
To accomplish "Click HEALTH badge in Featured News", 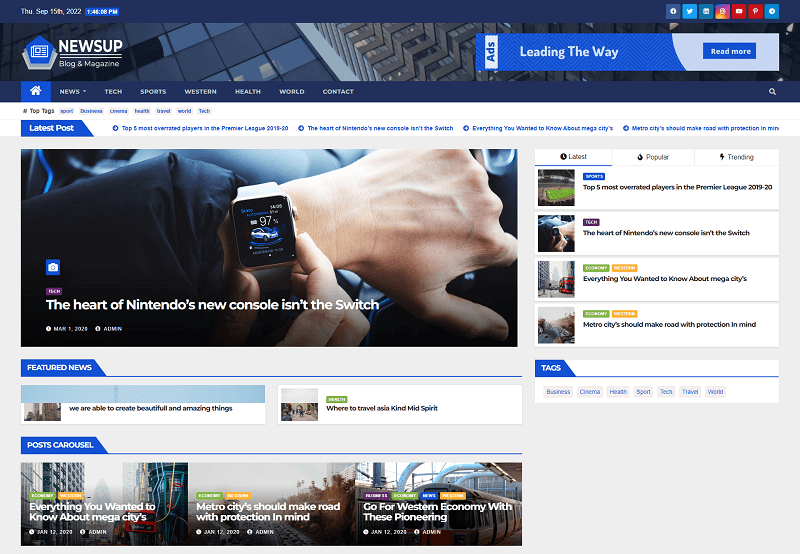I will pyautogui.click(x=337, y=399).
